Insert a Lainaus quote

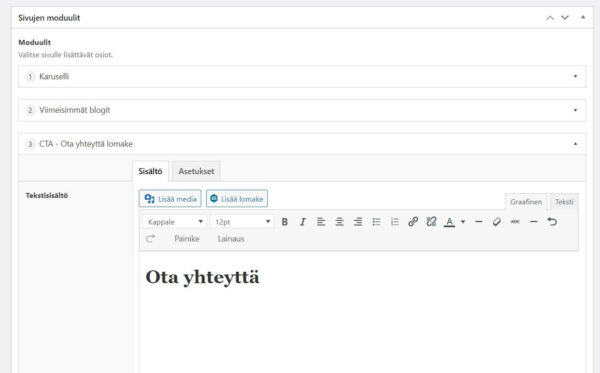[231, 239]
